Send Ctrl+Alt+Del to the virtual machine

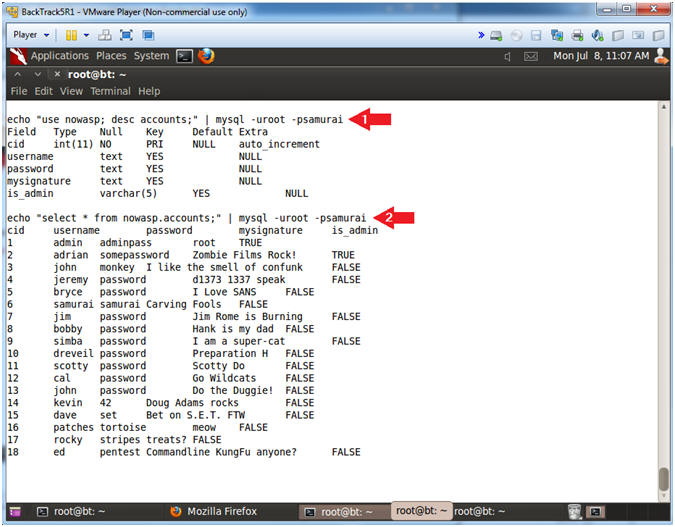pos(105,35)
